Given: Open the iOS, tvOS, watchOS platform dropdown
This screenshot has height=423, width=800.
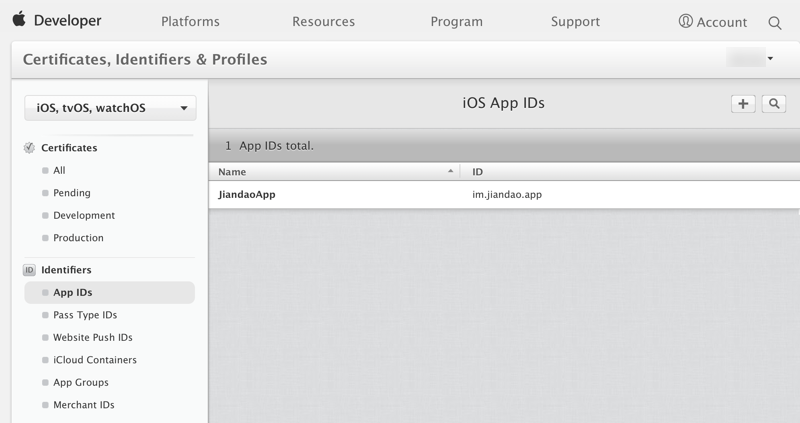Looking at the screenshot, I should click(110, 108).
